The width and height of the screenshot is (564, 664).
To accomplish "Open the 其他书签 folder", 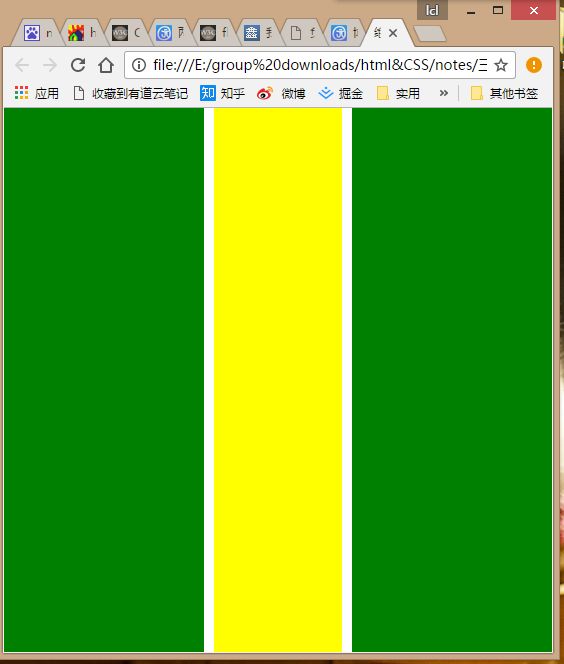I will [505, 93].
